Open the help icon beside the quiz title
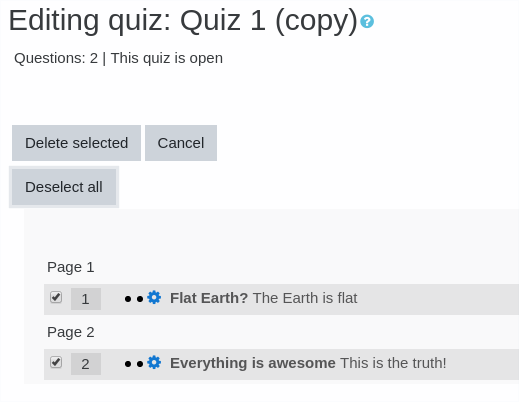 (x=367, y=22)
